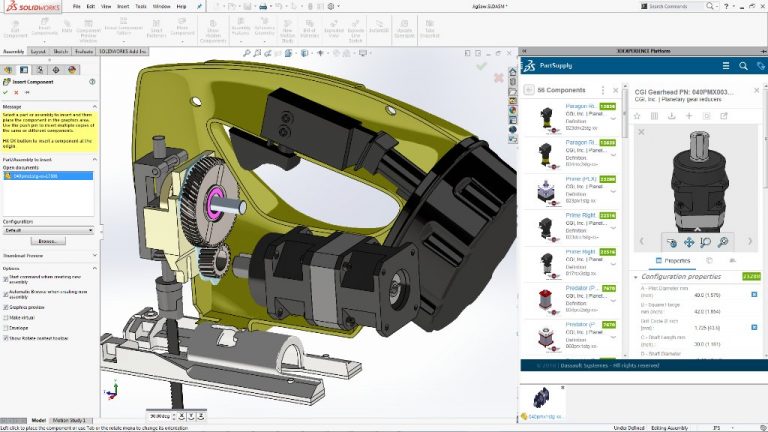Click the zoom tool in the preview toolbar
Image resolution: width=768 pixels, height=432 pixels.
click(706, 241)
